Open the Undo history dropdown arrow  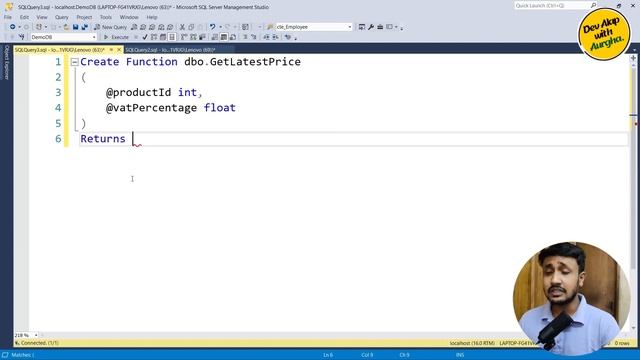pos(220,27)
